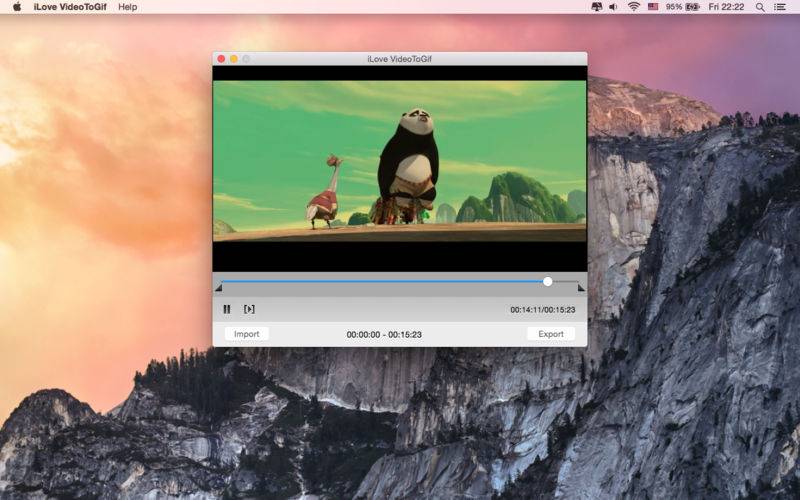Open the Wi-Fi status menu

click(634, 7)
